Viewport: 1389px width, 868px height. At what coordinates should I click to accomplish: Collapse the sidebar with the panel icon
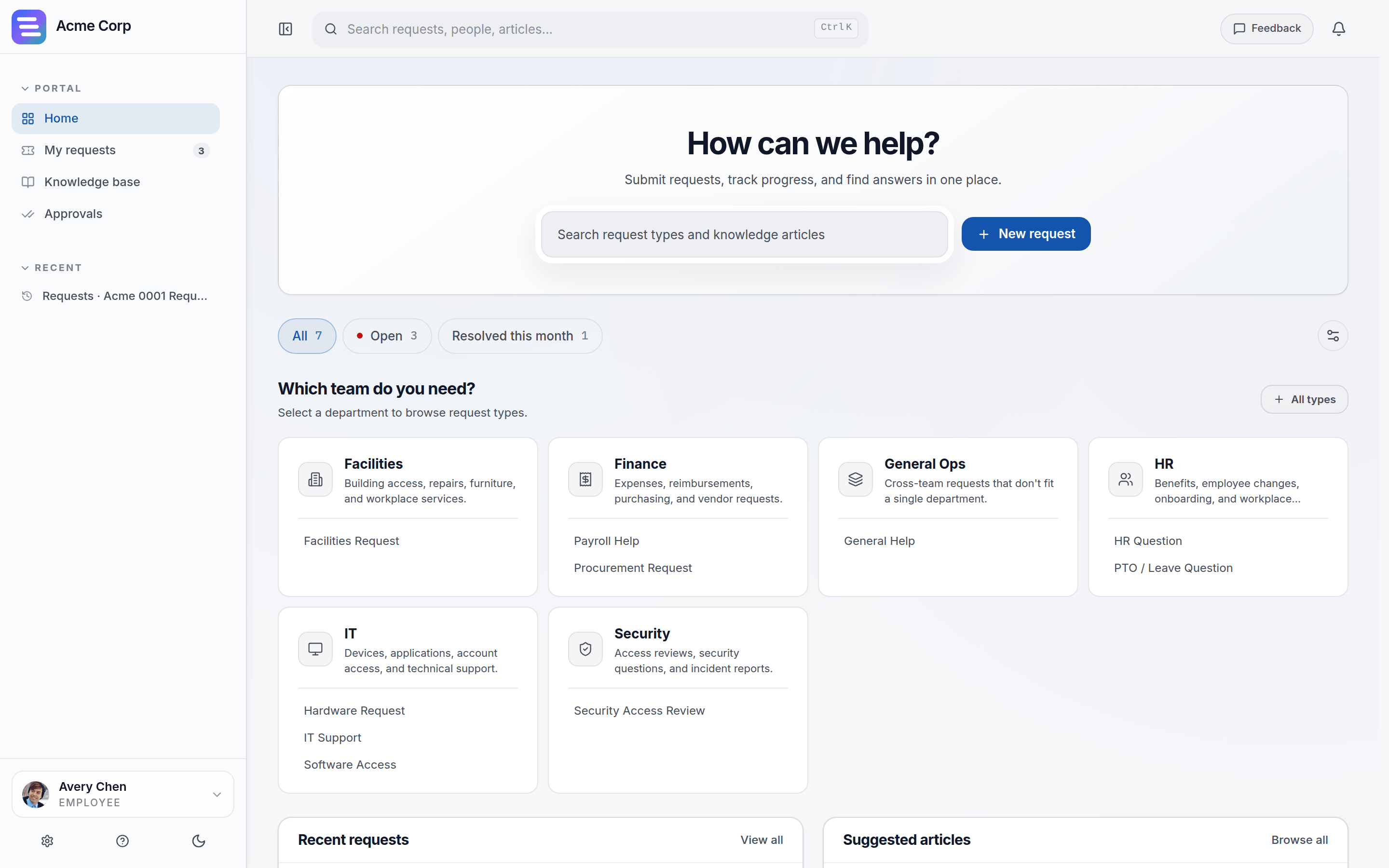(285, 29)
